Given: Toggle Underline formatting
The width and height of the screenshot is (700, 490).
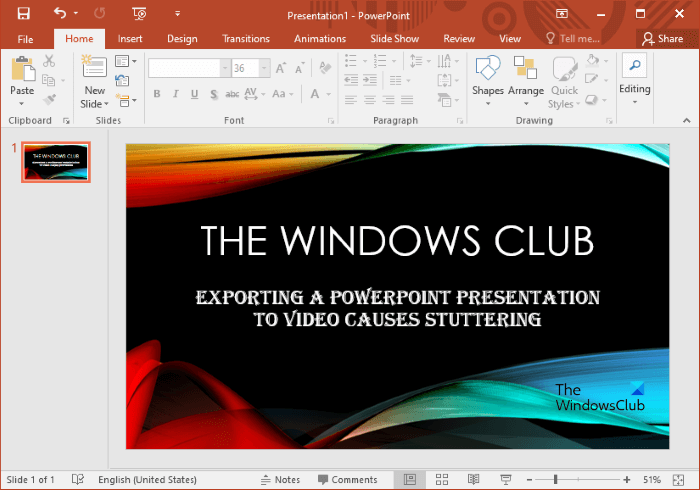Looking at the screenshot, I should [x=194, y=94].
